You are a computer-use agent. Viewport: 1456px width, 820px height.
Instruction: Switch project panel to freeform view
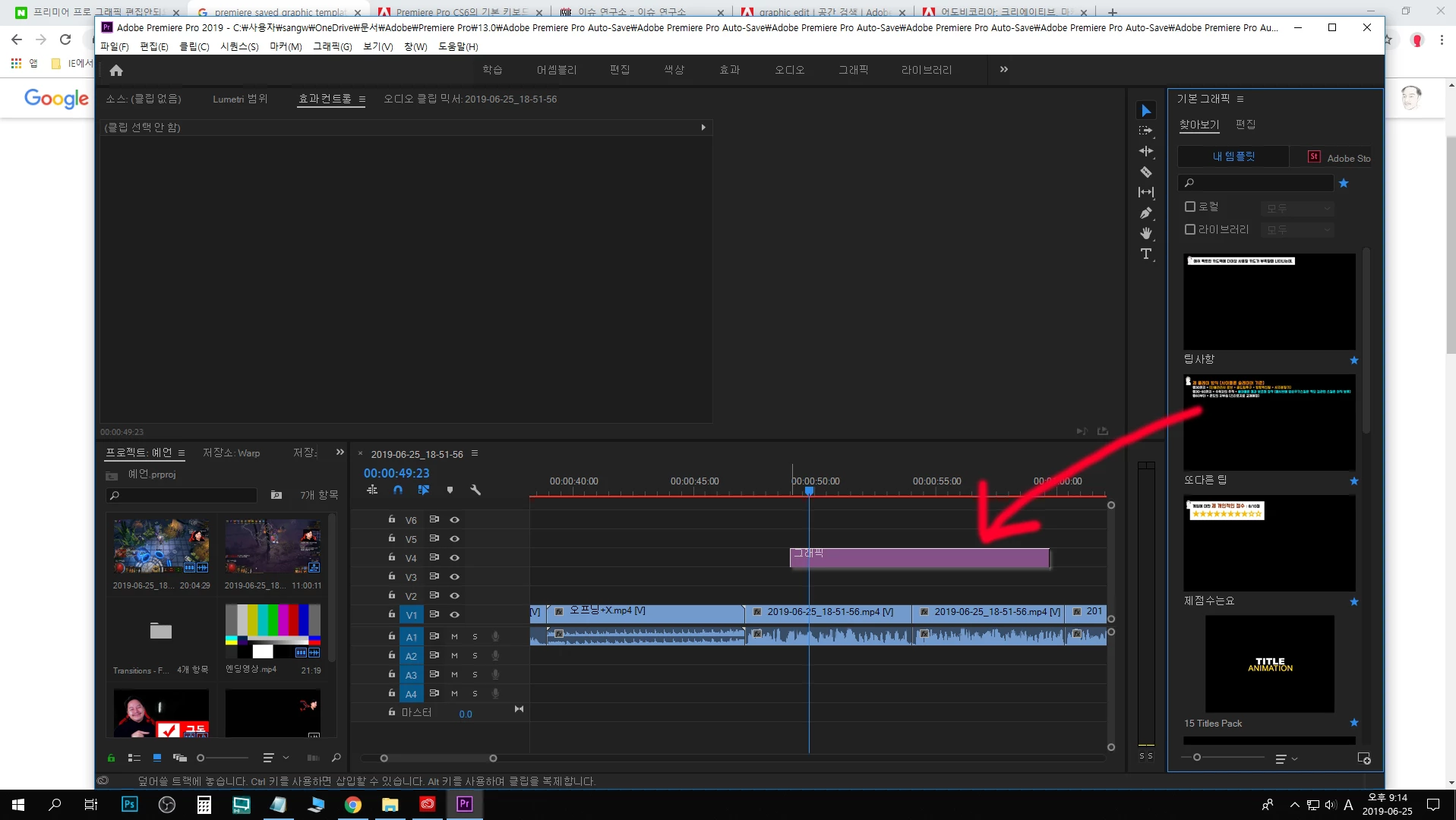[x=180, y=758]
